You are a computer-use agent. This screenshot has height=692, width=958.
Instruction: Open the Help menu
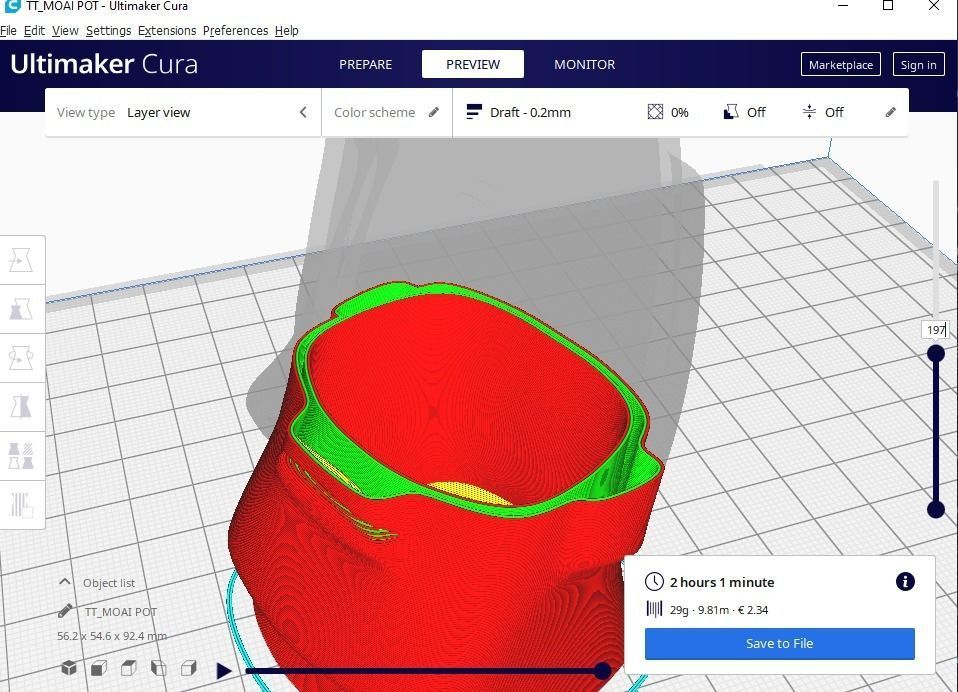point(287,31)
